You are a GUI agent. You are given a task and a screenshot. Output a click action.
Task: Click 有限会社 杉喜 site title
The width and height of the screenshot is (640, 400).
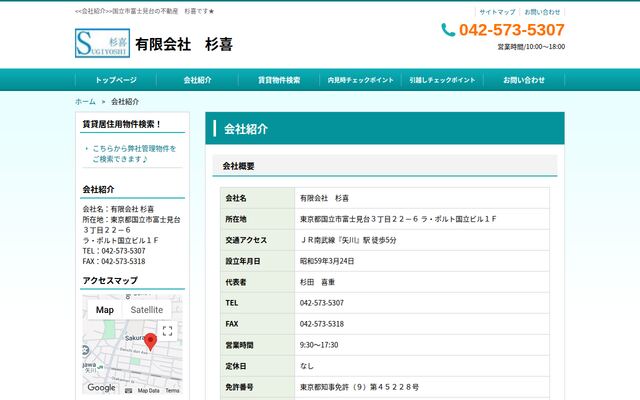(184, 44)
